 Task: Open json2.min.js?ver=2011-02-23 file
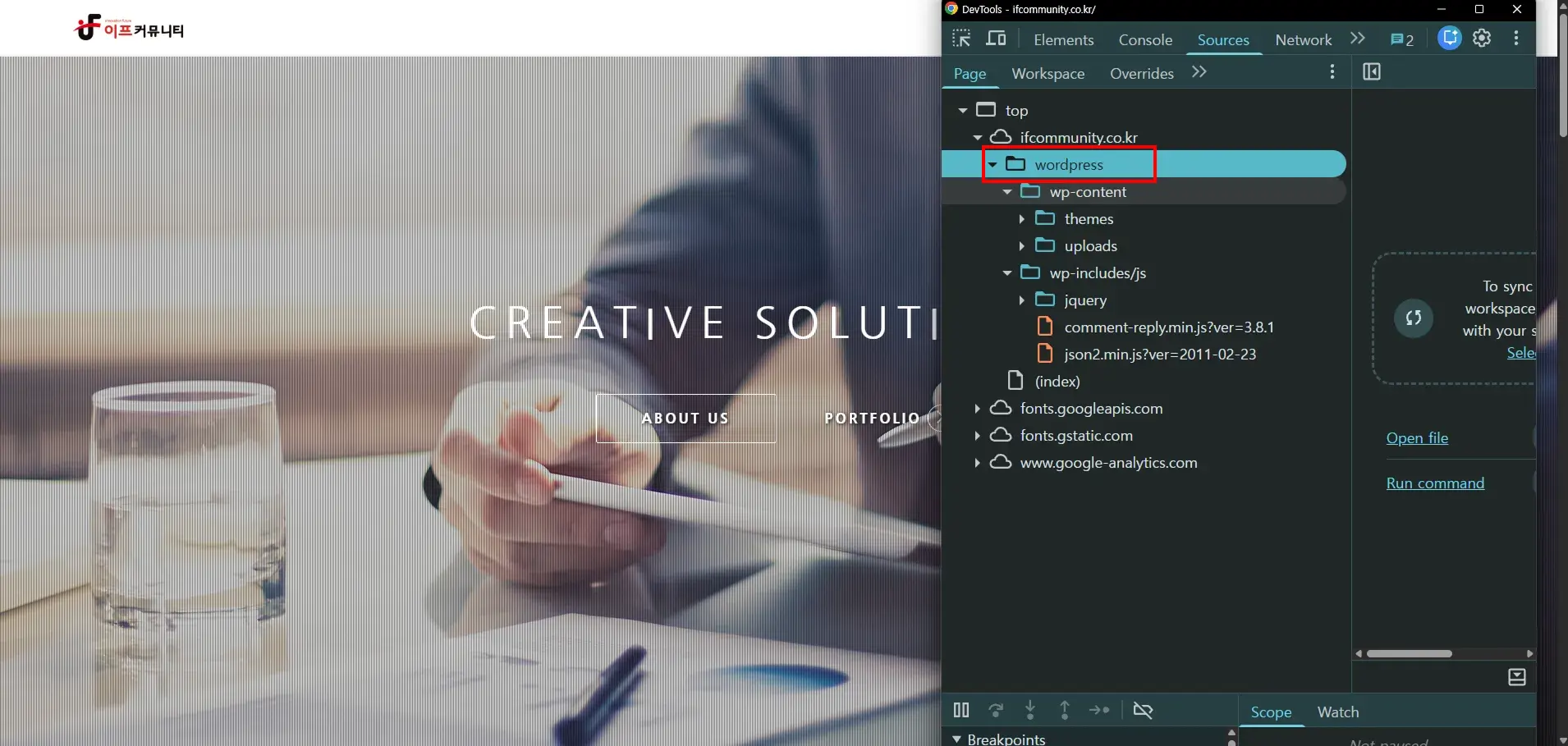pyautogui.click(x=1160, y=354)
